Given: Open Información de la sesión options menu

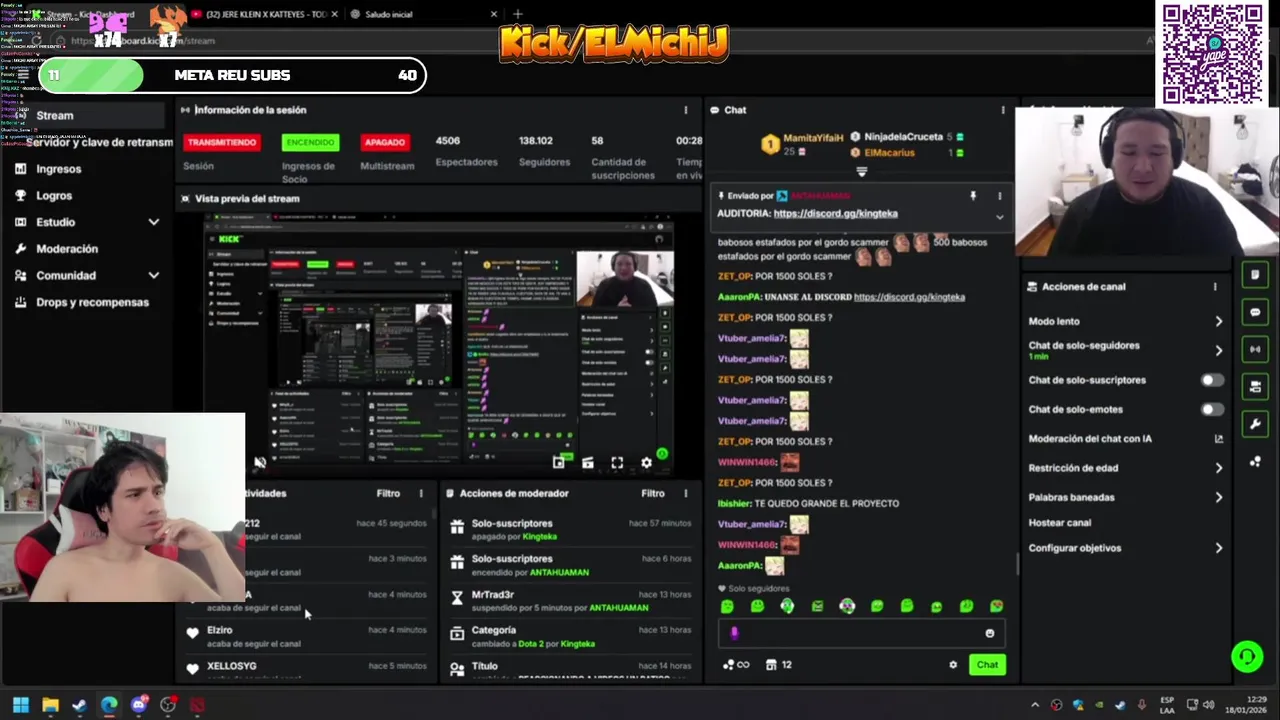Looking at the screenshot, I should 685,110.
